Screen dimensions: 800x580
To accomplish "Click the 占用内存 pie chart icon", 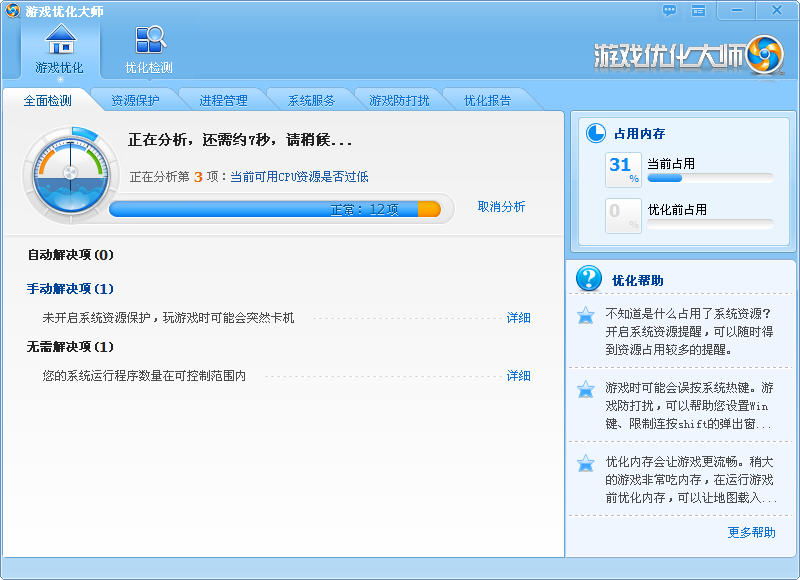I will point(595,133).
